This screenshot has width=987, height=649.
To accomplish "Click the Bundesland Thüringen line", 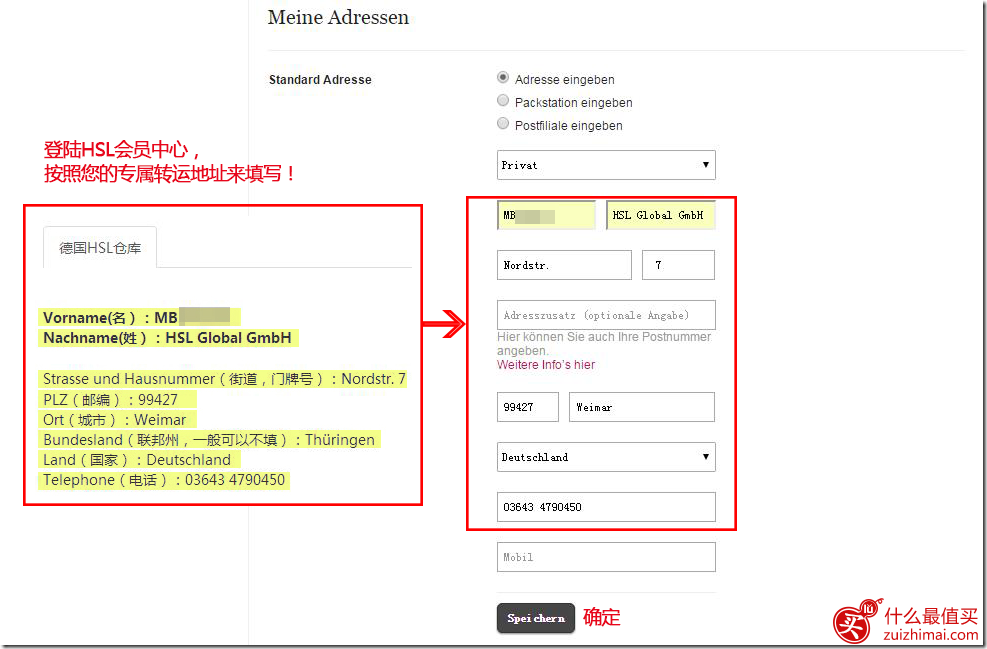I will [x=210, y=440].
